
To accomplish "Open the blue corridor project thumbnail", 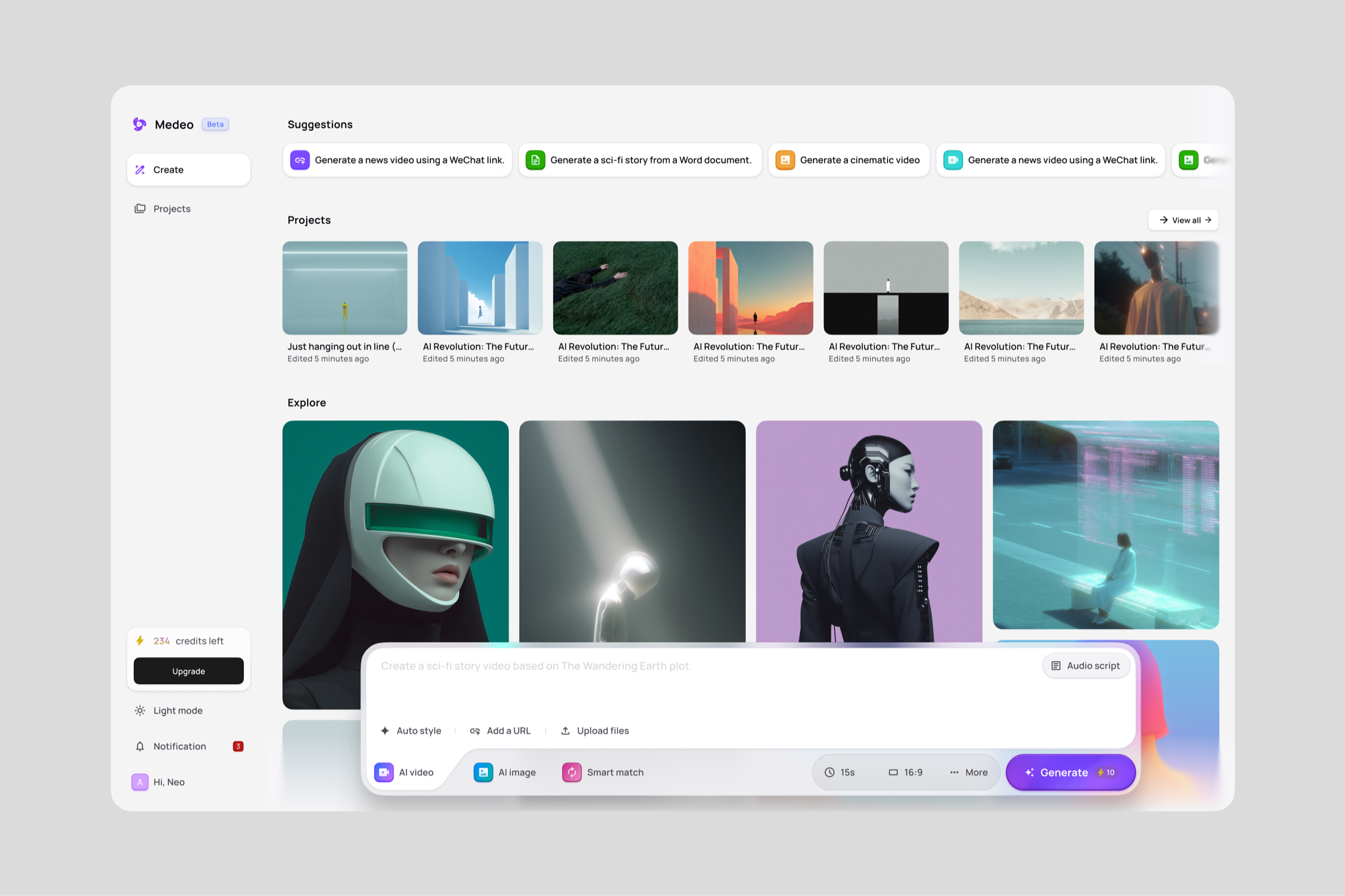I will (480, 288).
